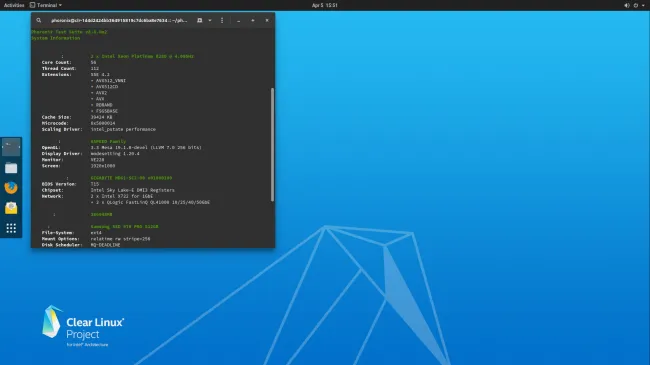Click the 'Monitor:' label
Viewport: 650px width, 365px height.
pyautogui.click(x=52, y=160)
